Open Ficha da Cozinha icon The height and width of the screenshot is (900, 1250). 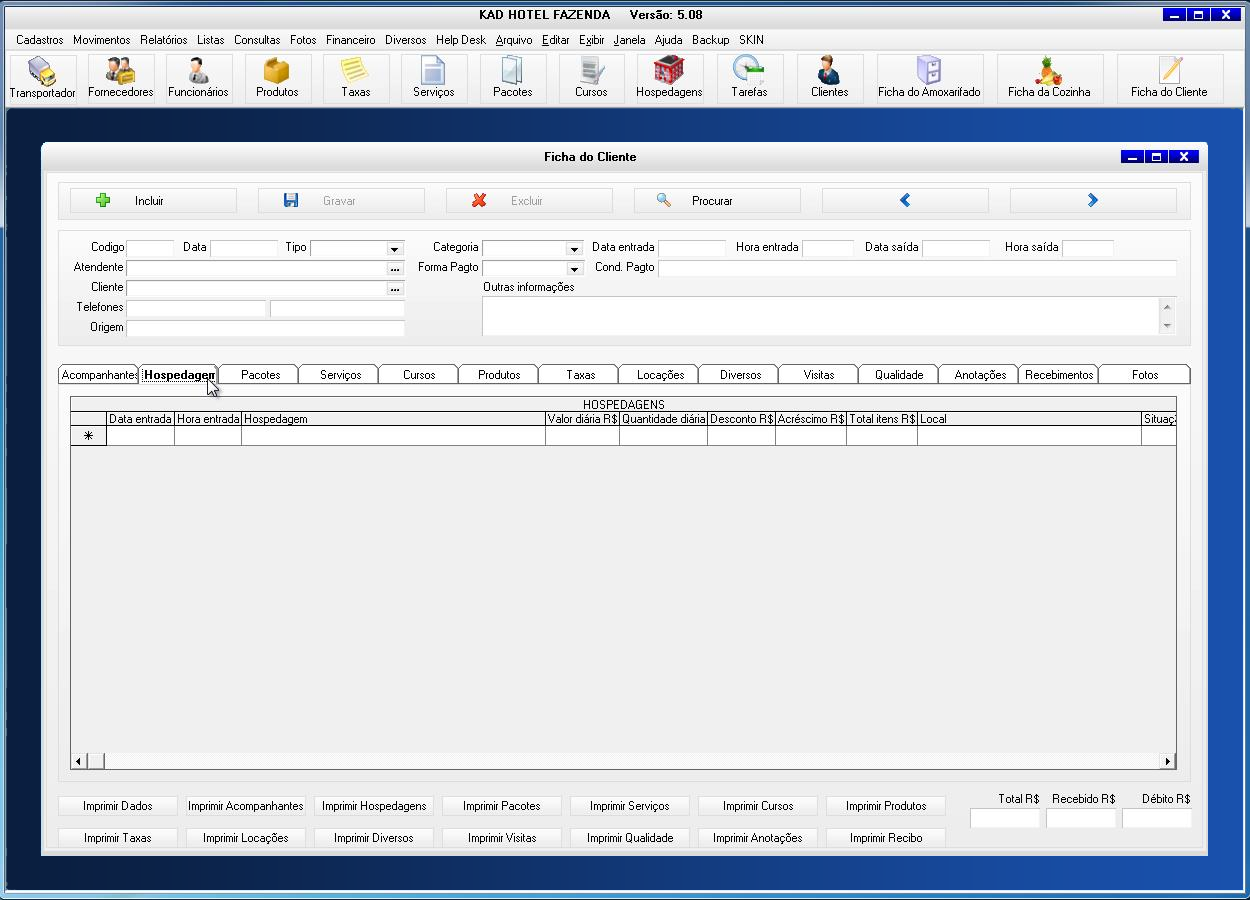coord(1049,78)
